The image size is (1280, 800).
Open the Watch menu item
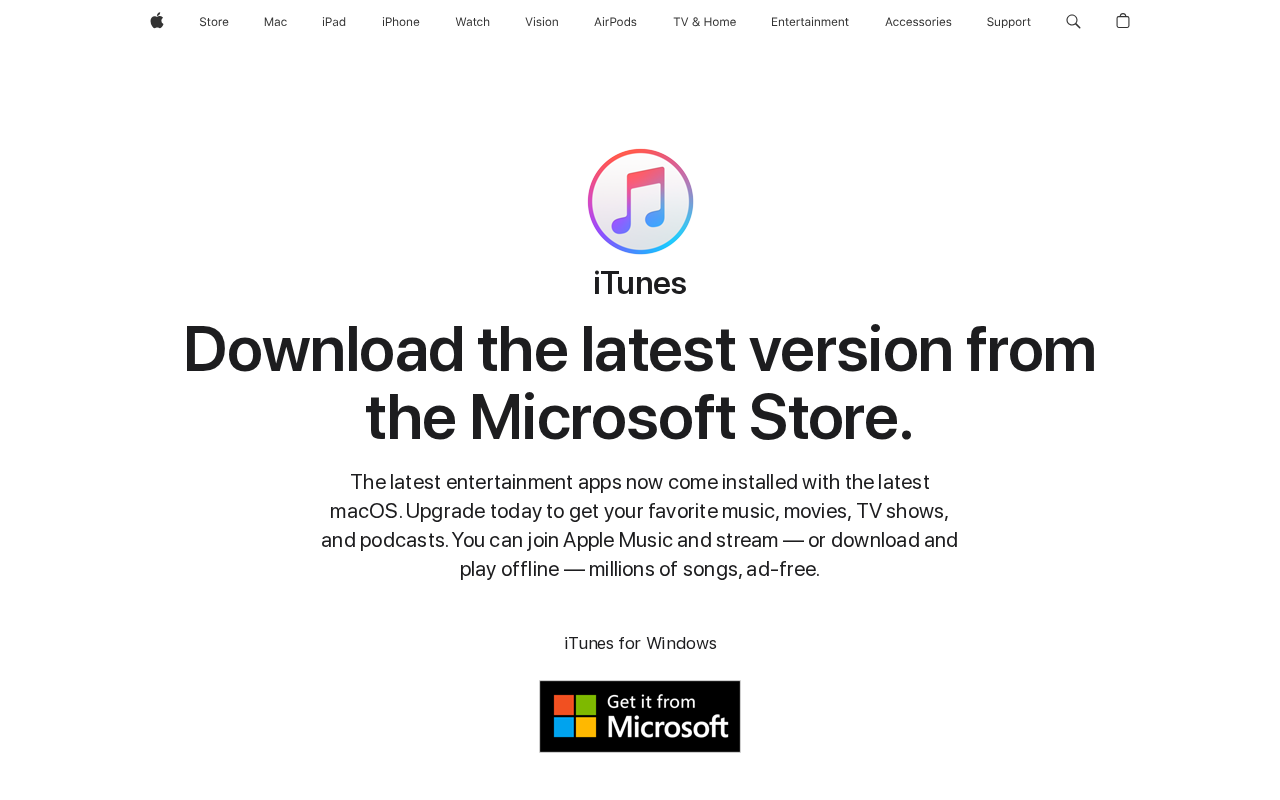click(472, 22)
